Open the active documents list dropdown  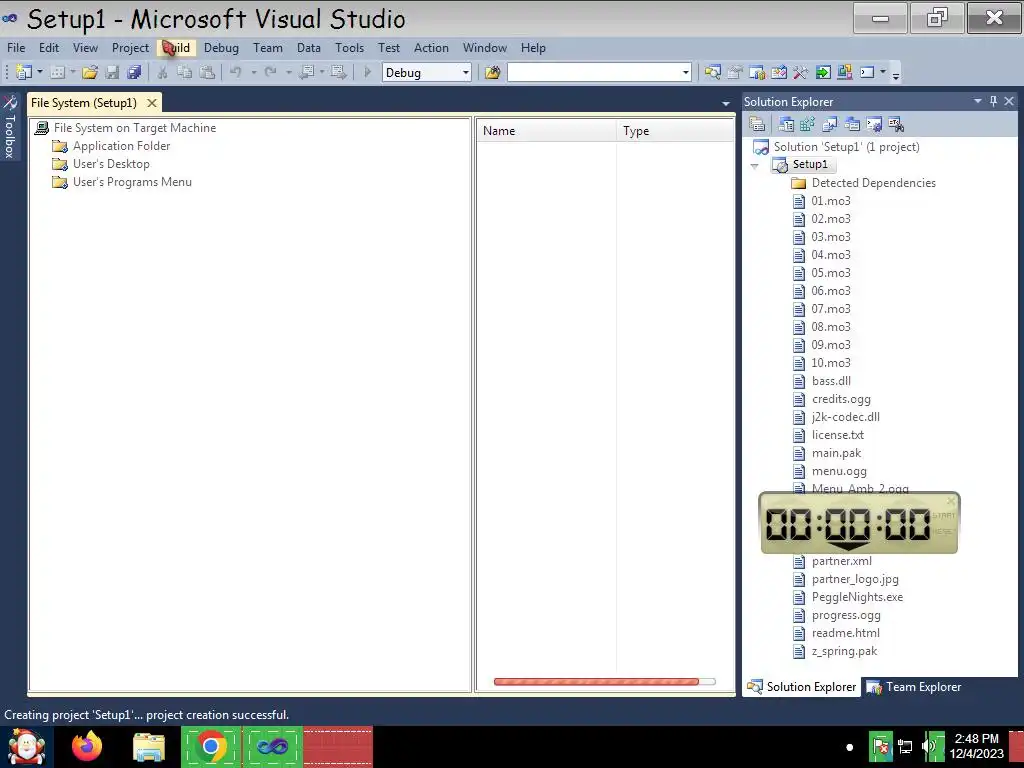(x=726, y=104)
